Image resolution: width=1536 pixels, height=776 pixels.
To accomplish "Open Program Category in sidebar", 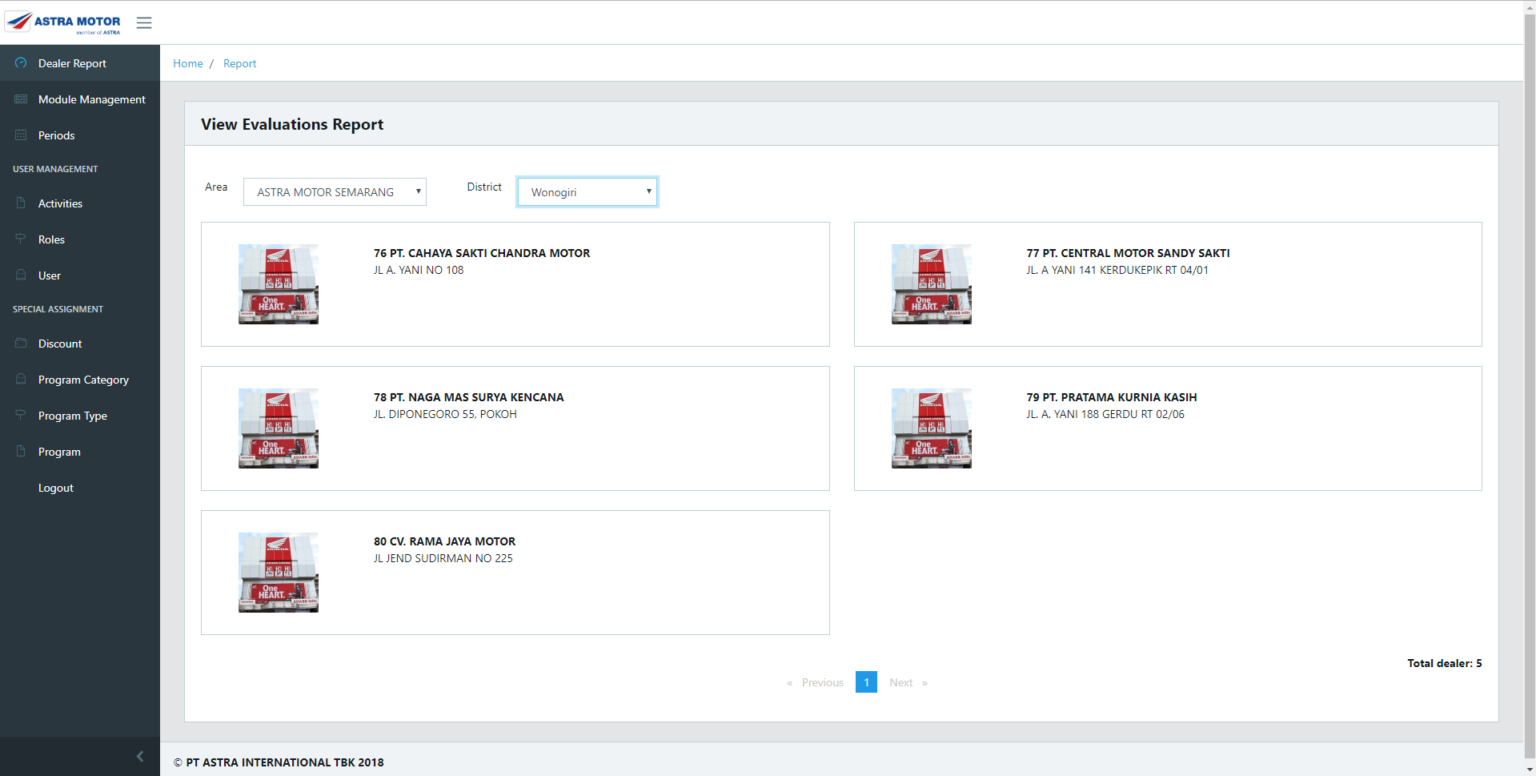I will [x=83, y=380].
